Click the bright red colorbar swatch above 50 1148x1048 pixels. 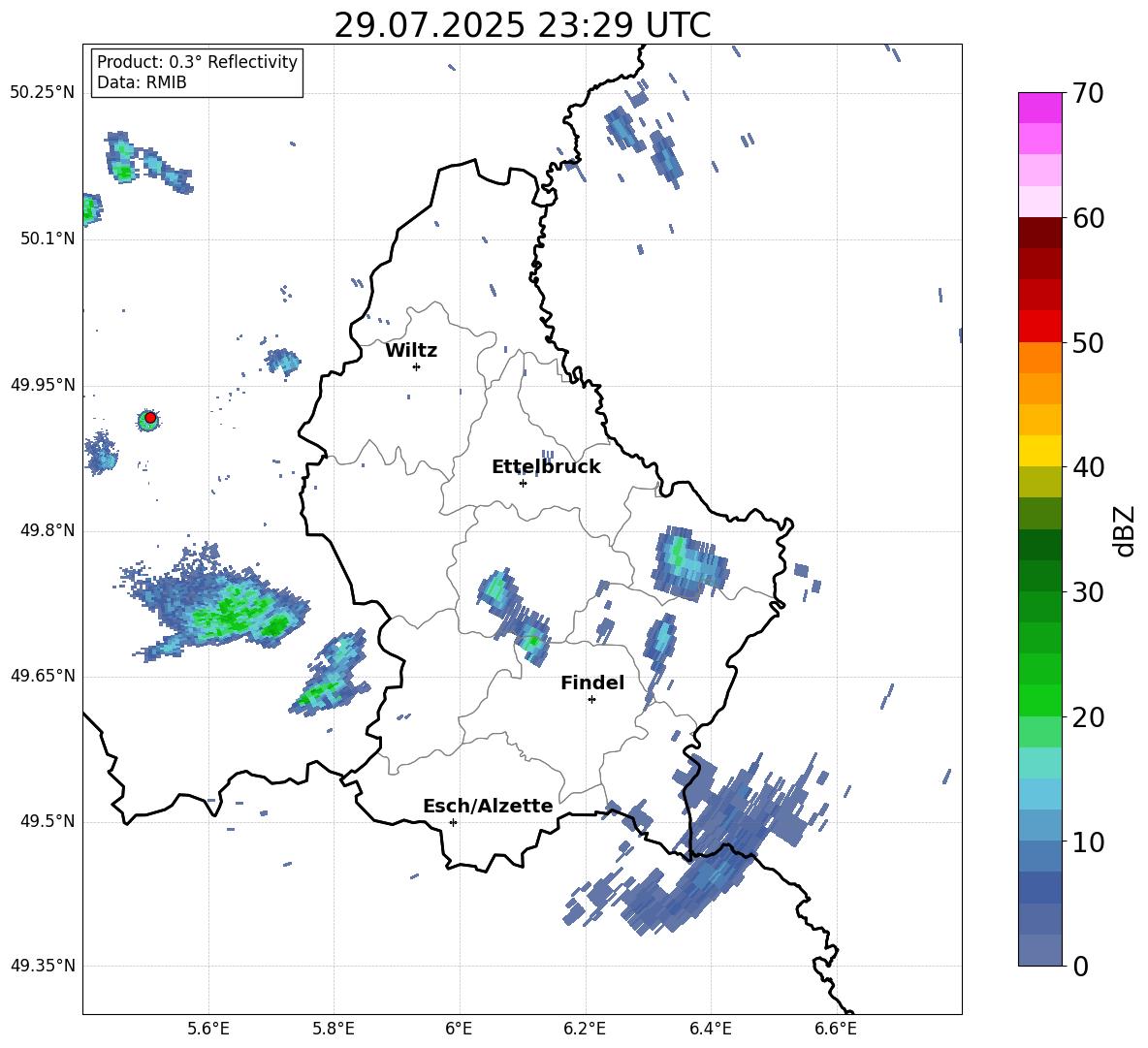(x=1039, y=327)
